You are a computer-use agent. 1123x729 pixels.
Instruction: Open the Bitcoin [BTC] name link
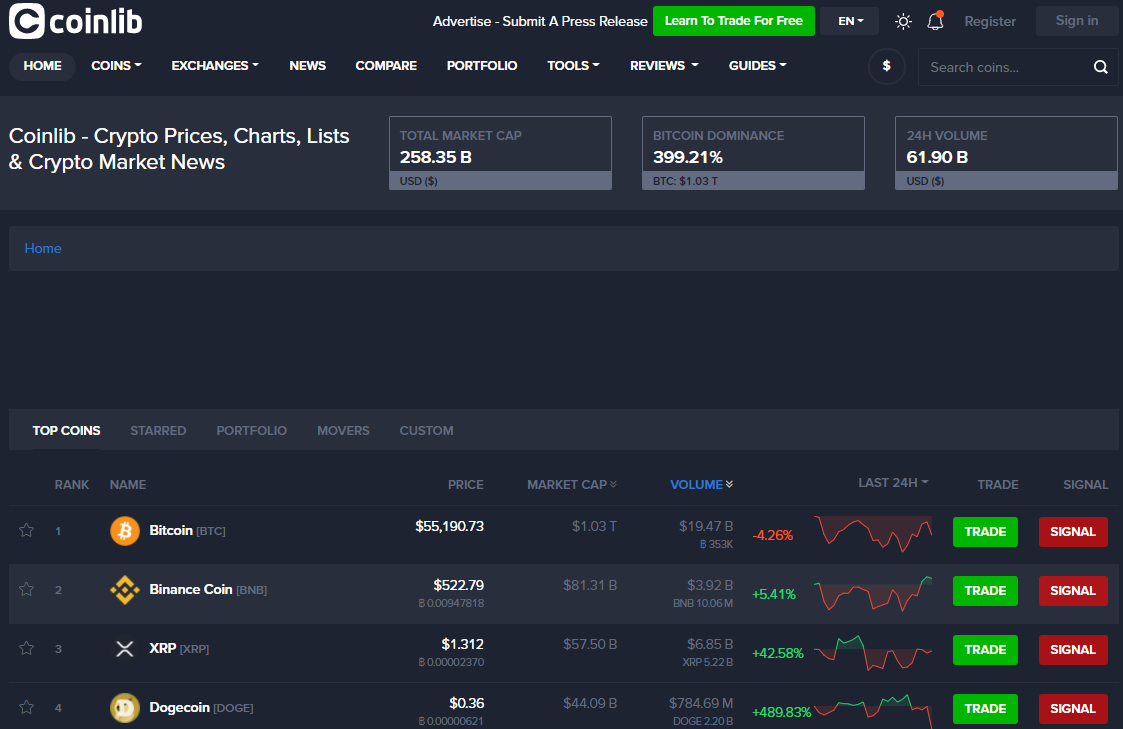187,531
